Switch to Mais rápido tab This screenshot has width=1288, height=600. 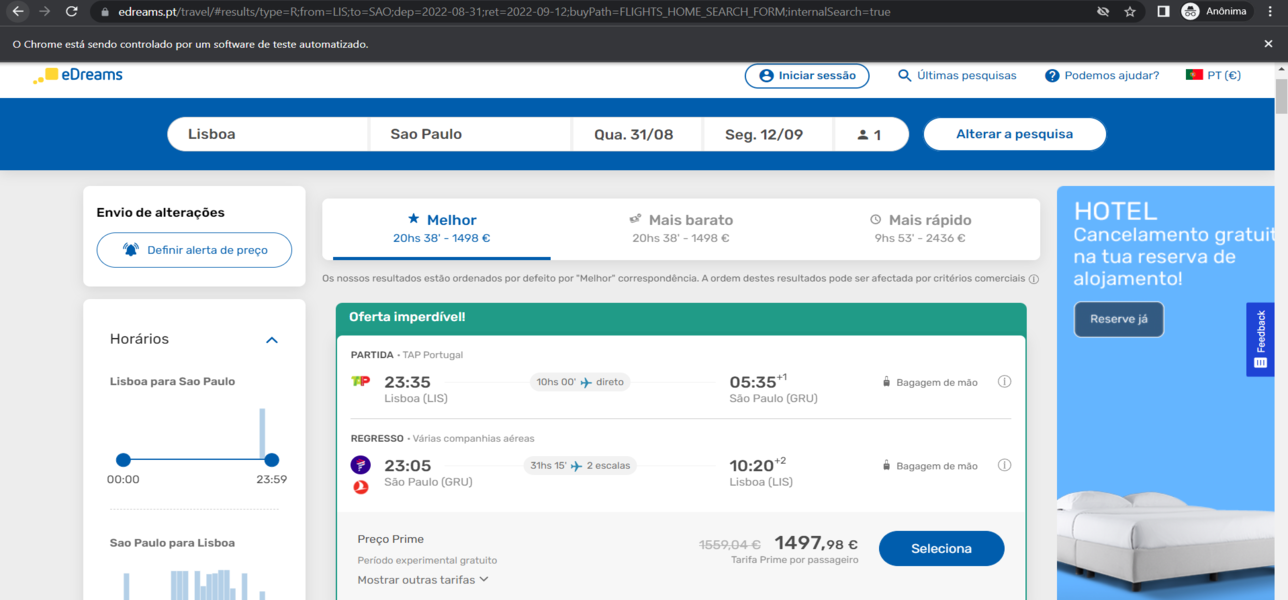(920, 228)
